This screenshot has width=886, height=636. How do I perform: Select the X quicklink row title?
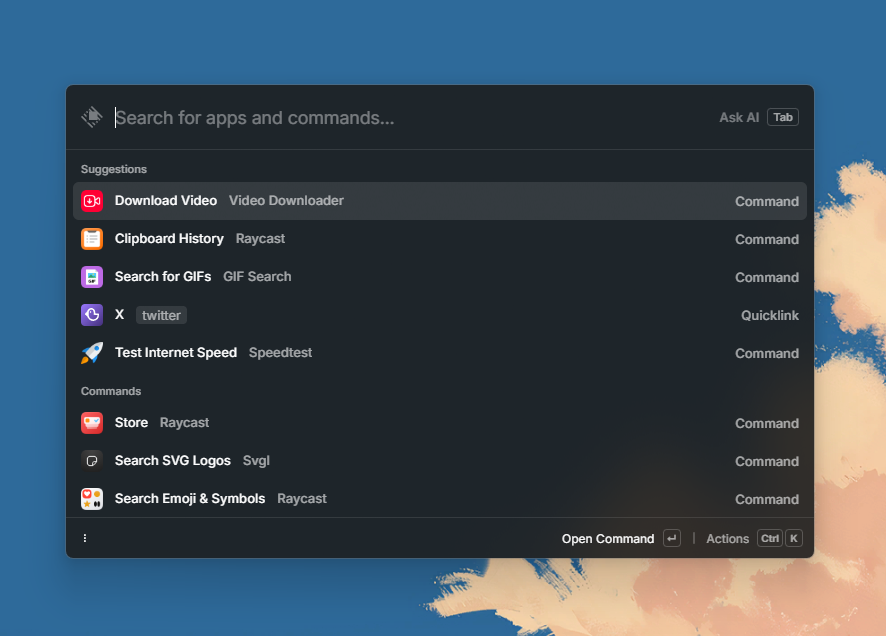[x=119, y=315]
